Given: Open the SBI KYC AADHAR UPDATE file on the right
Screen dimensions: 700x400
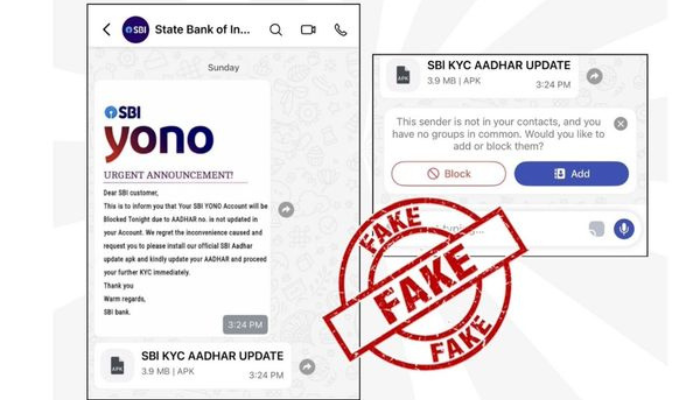Looking at the screenshot, I should pos(479,75).
